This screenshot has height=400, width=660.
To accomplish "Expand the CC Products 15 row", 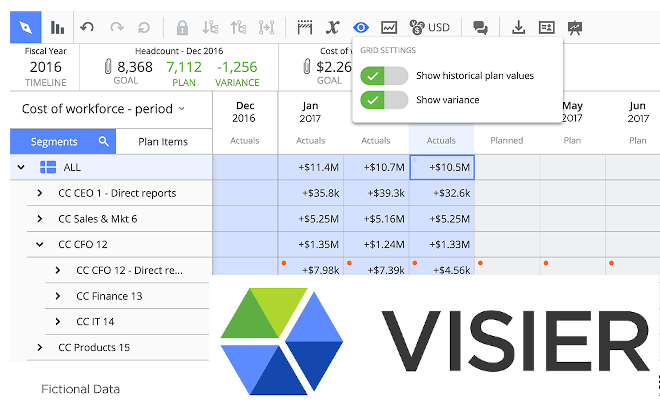I will (40, 347).
